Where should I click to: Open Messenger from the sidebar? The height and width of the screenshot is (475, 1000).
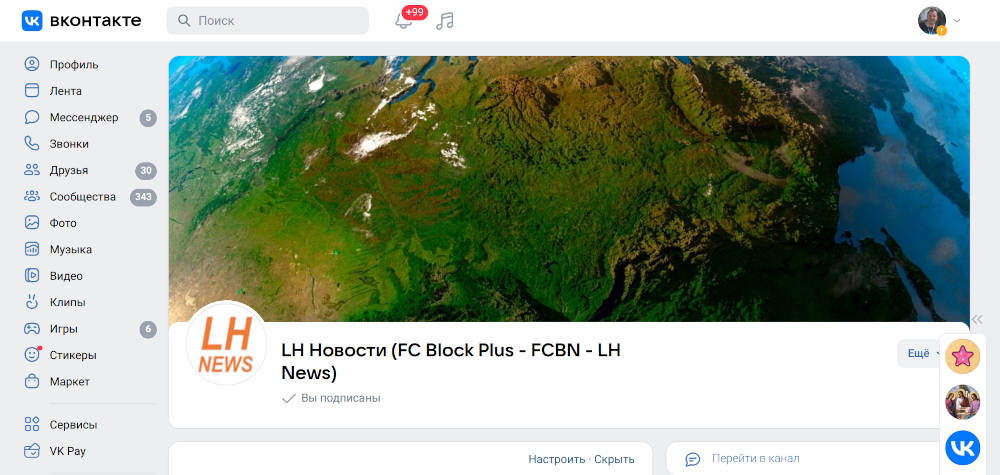(x=89, y=117)
